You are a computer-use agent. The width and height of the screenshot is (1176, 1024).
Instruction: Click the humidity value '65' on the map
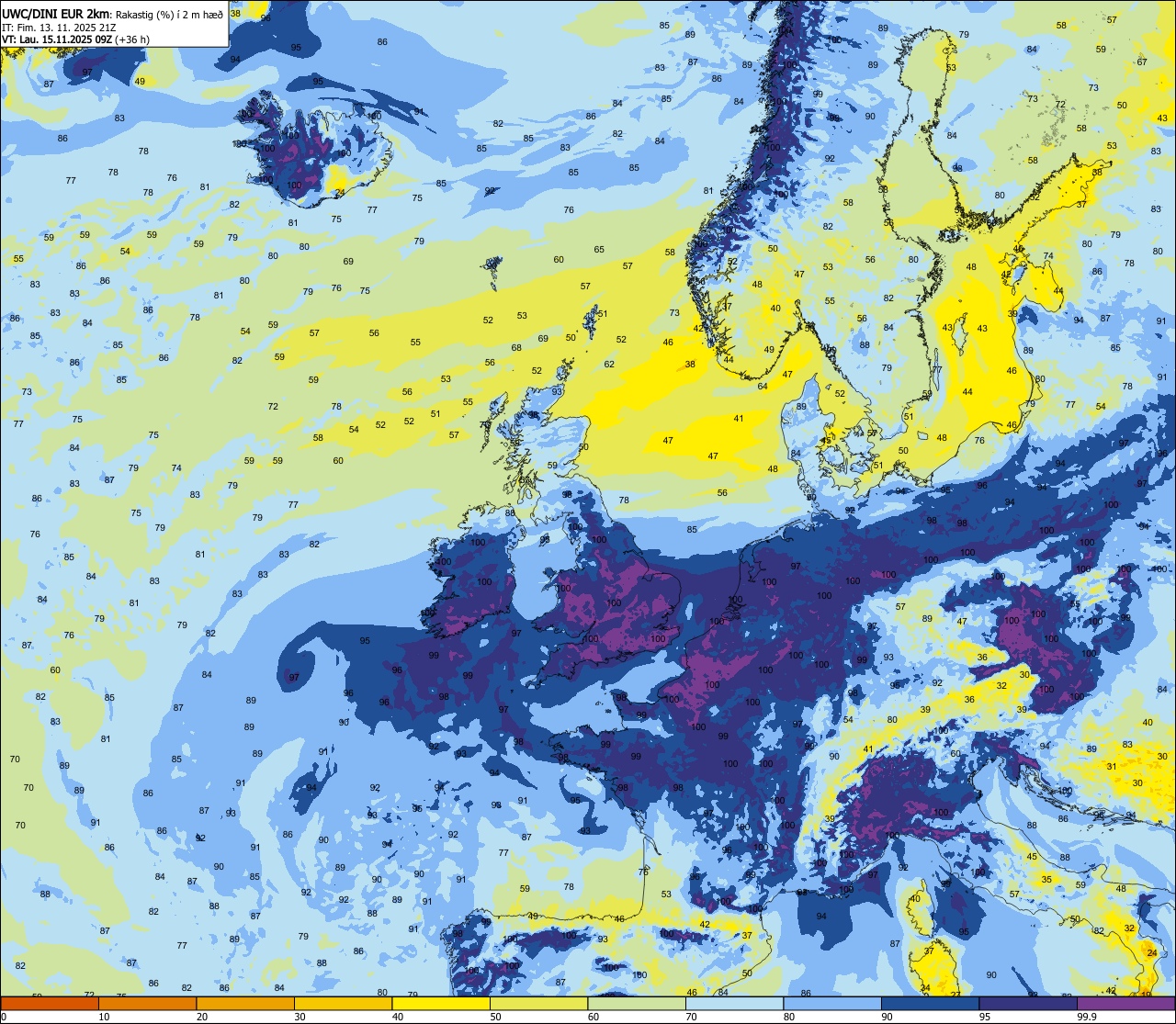(x=599, y=250)
